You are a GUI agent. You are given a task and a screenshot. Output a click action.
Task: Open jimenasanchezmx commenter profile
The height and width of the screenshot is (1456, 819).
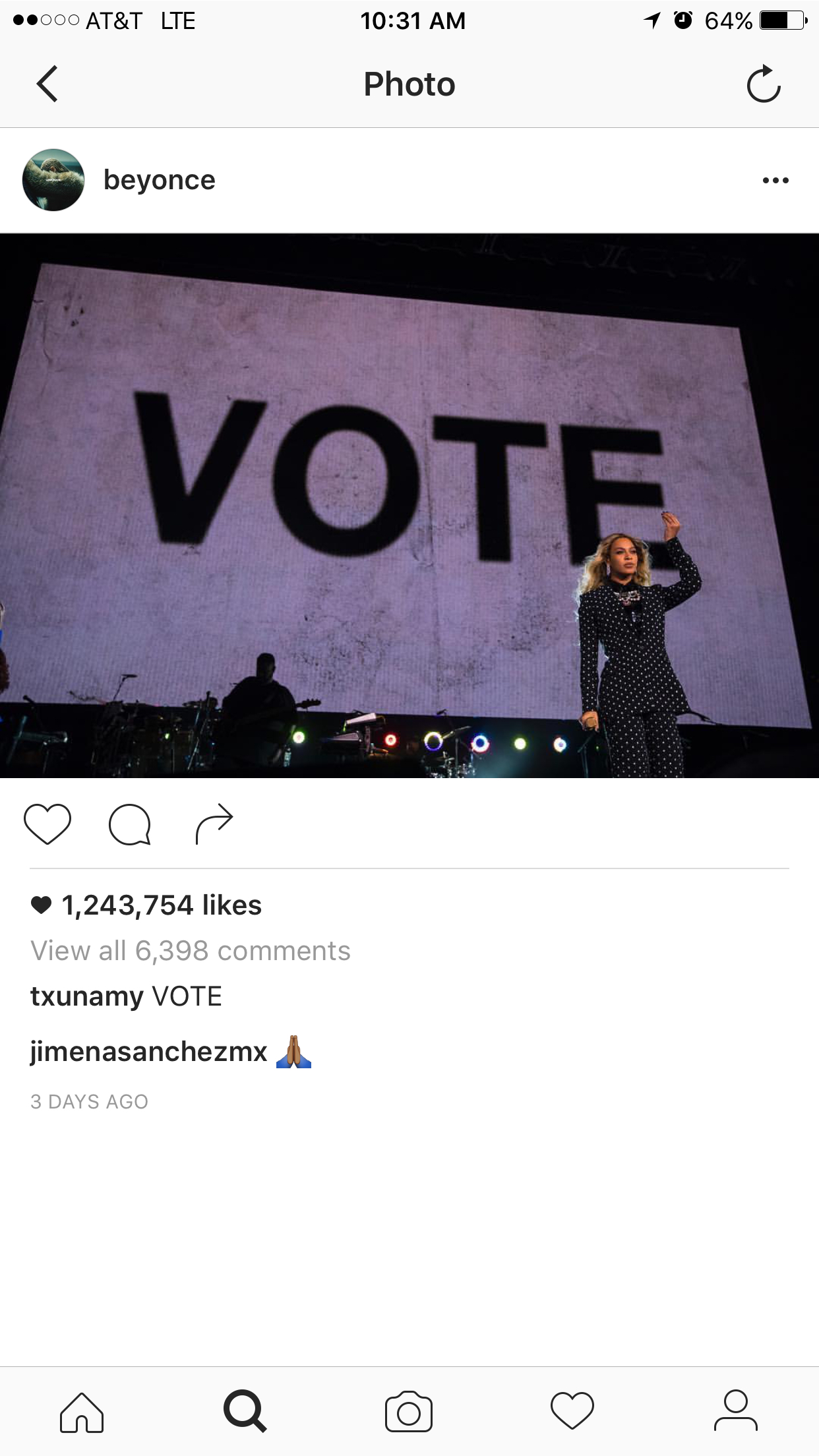(x=149, y=1051)
